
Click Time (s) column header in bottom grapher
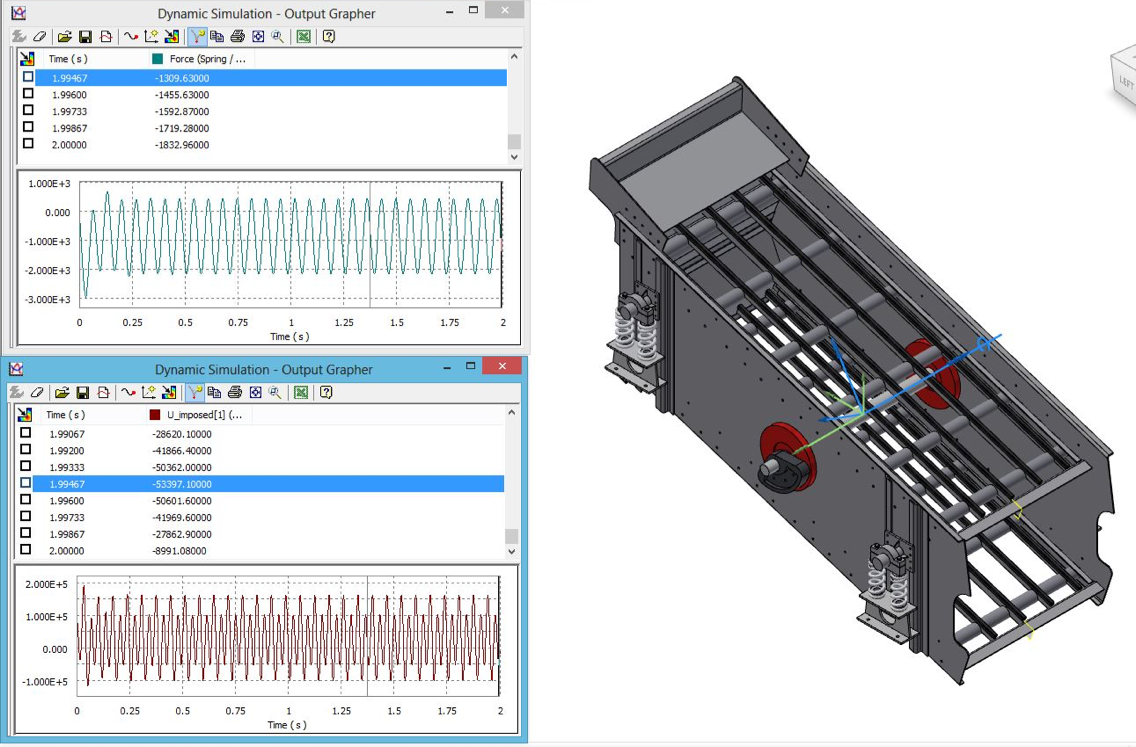[x=66, y=415]
